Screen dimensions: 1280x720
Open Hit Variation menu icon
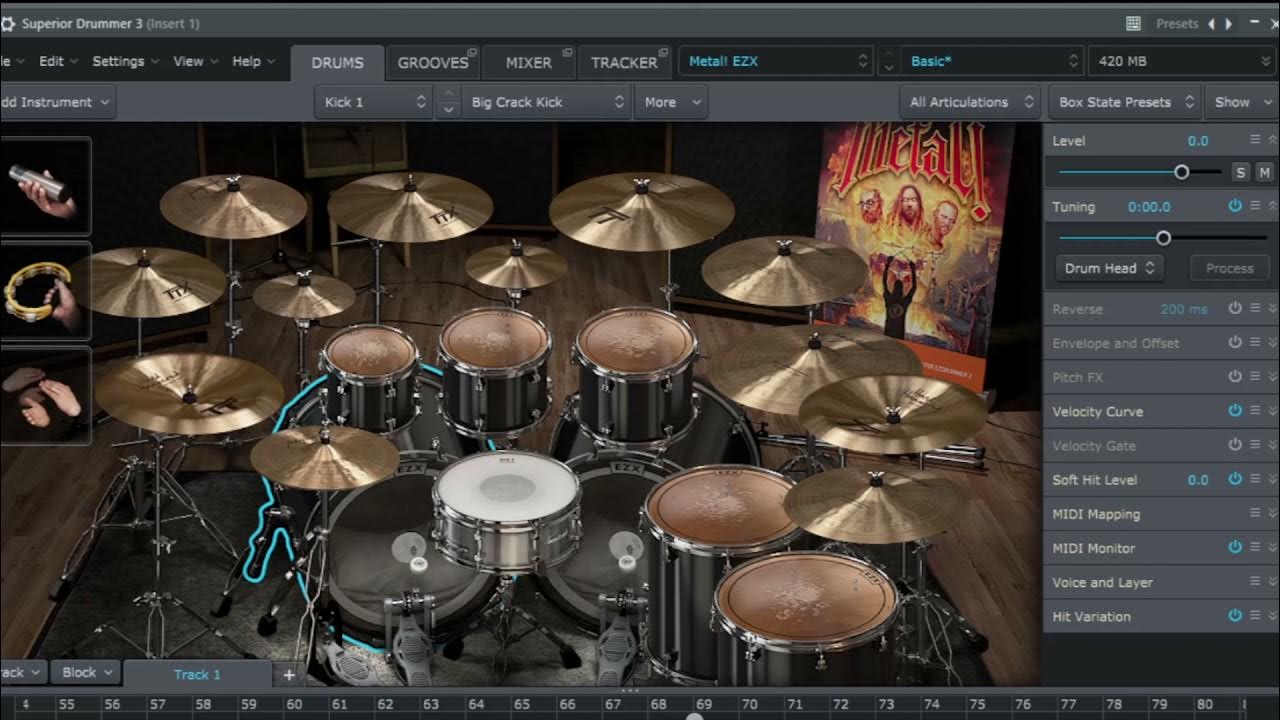[x=1255, y=616]
